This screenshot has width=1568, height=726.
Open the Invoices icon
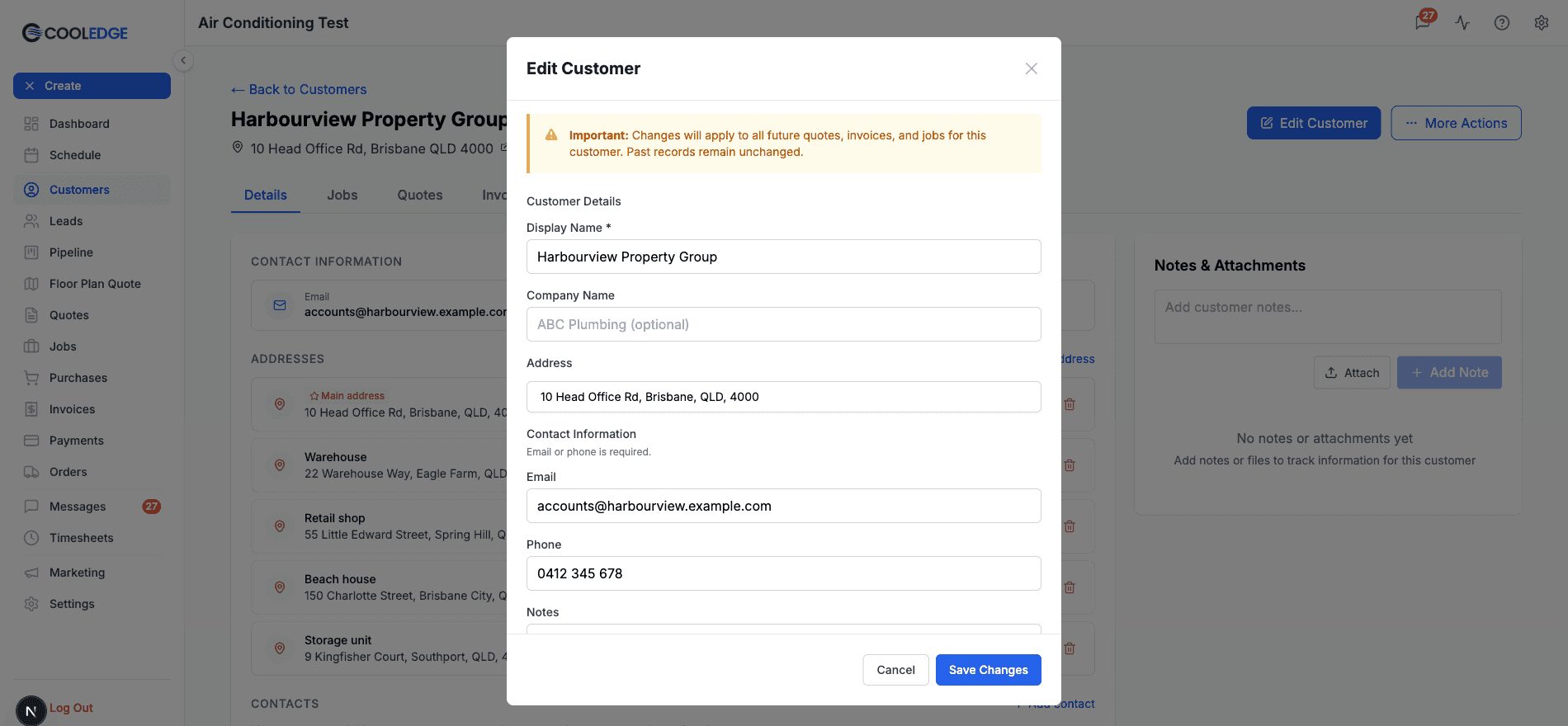pos(31,409)
